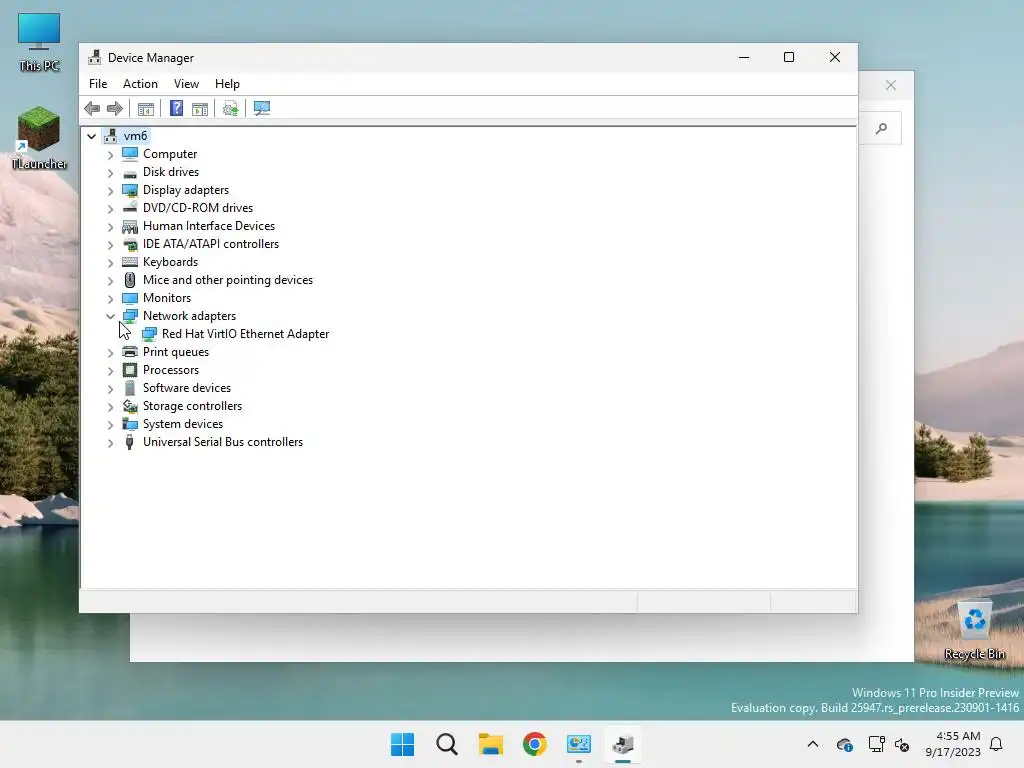Expand the Display adapters chevron

[x=110, y=191]
